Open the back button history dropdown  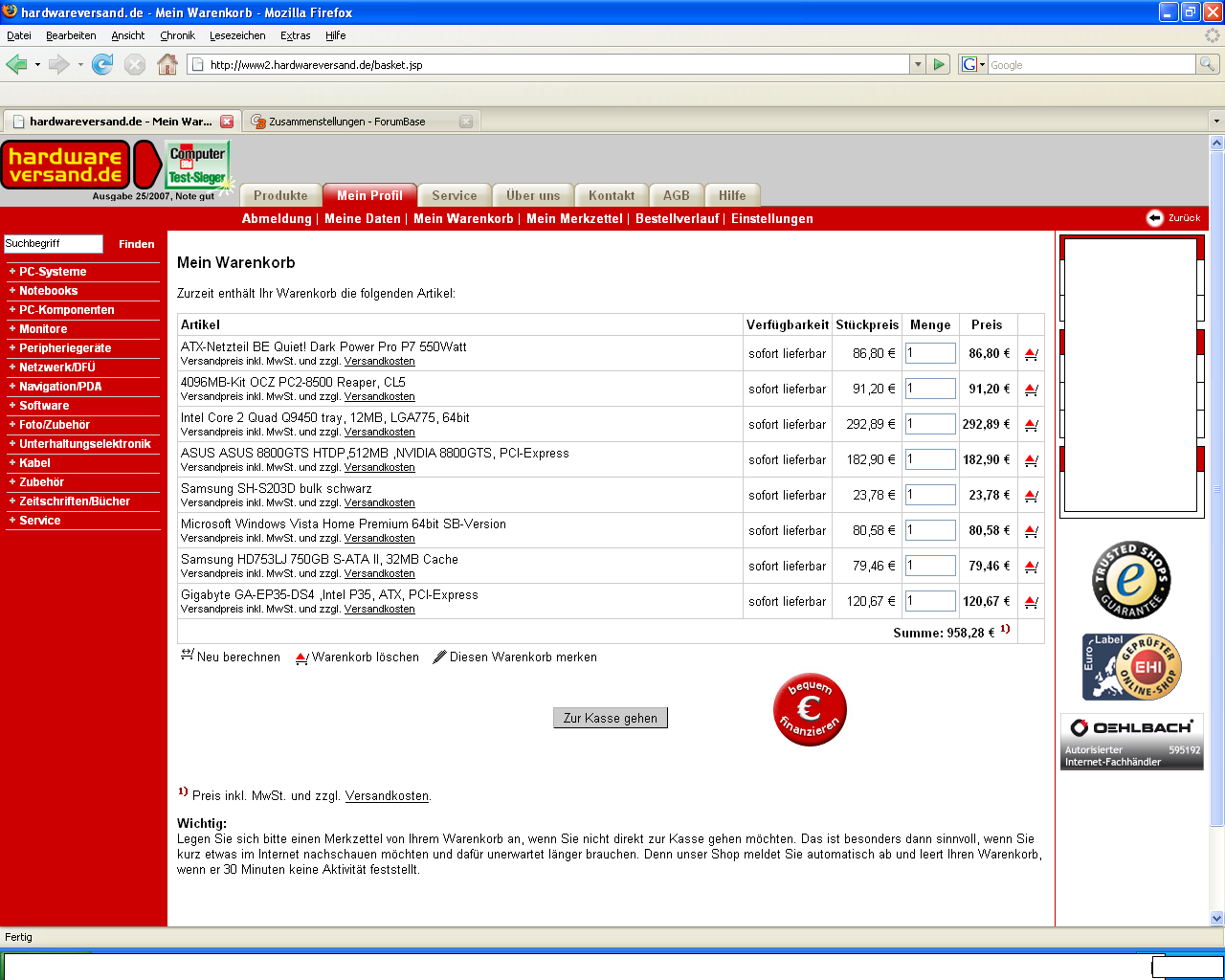37,64
